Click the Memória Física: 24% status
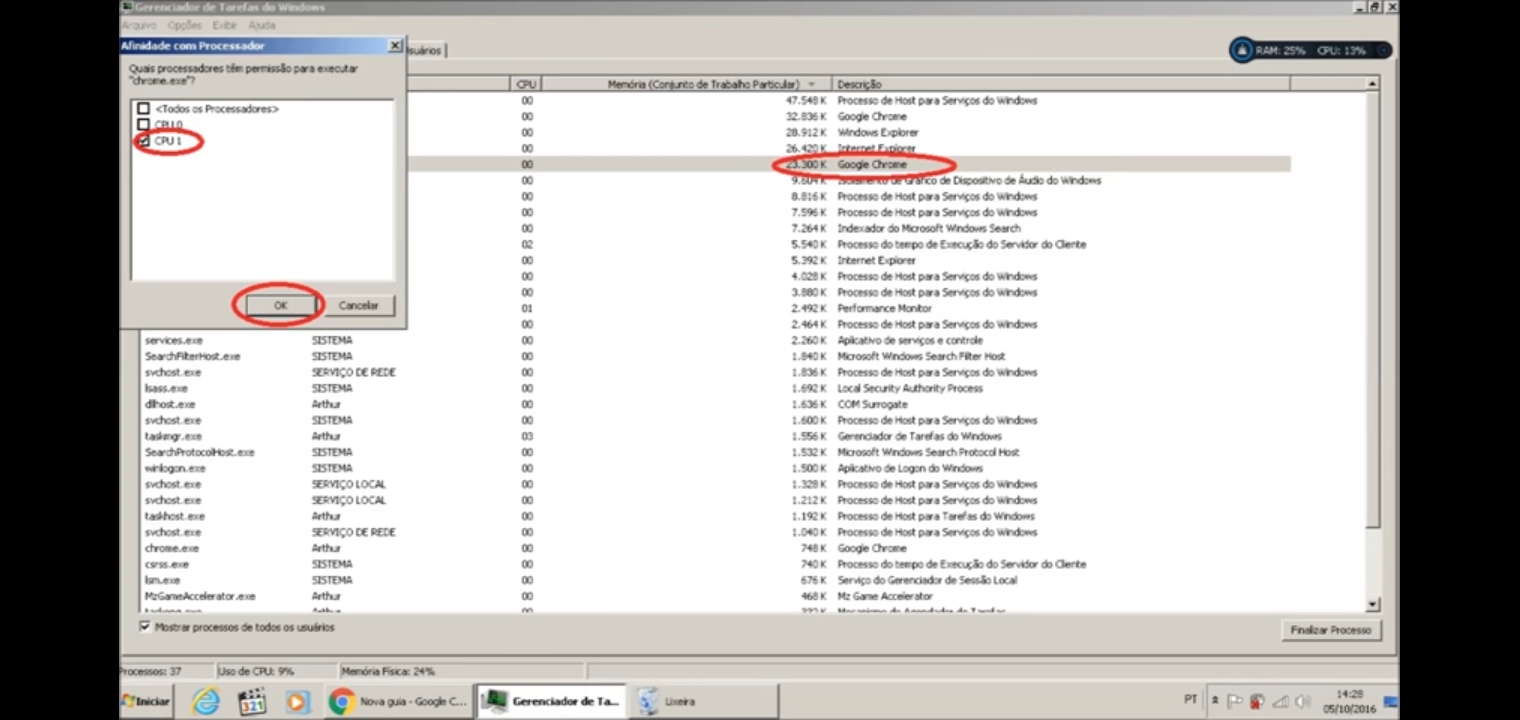 coord(388,671)
